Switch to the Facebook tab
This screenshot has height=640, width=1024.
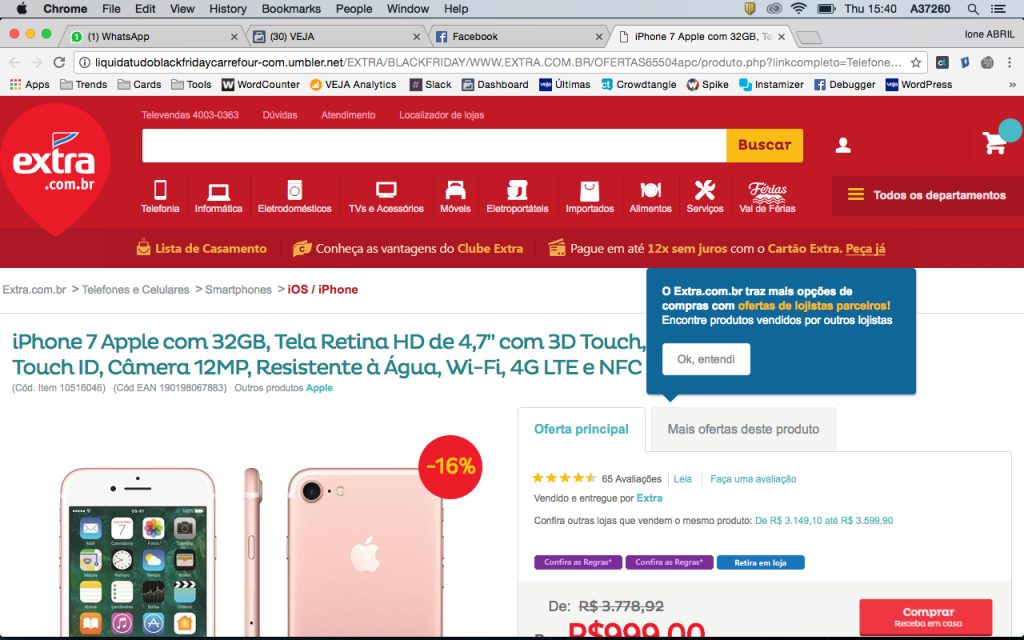point(519,37)
